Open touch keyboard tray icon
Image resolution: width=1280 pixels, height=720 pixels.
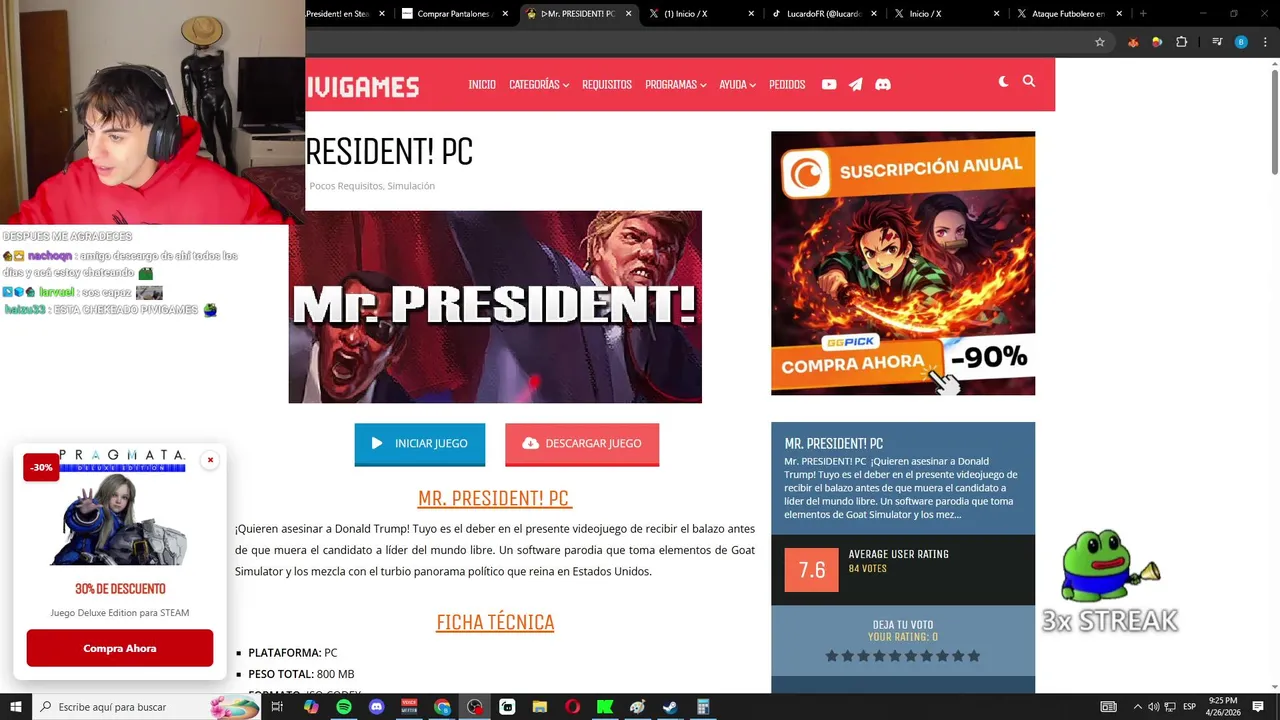1108,707
